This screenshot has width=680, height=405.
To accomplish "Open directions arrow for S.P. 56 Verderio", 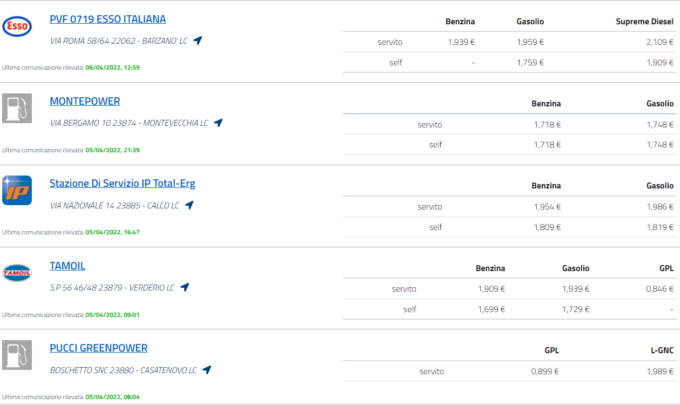I will [183, 287].
